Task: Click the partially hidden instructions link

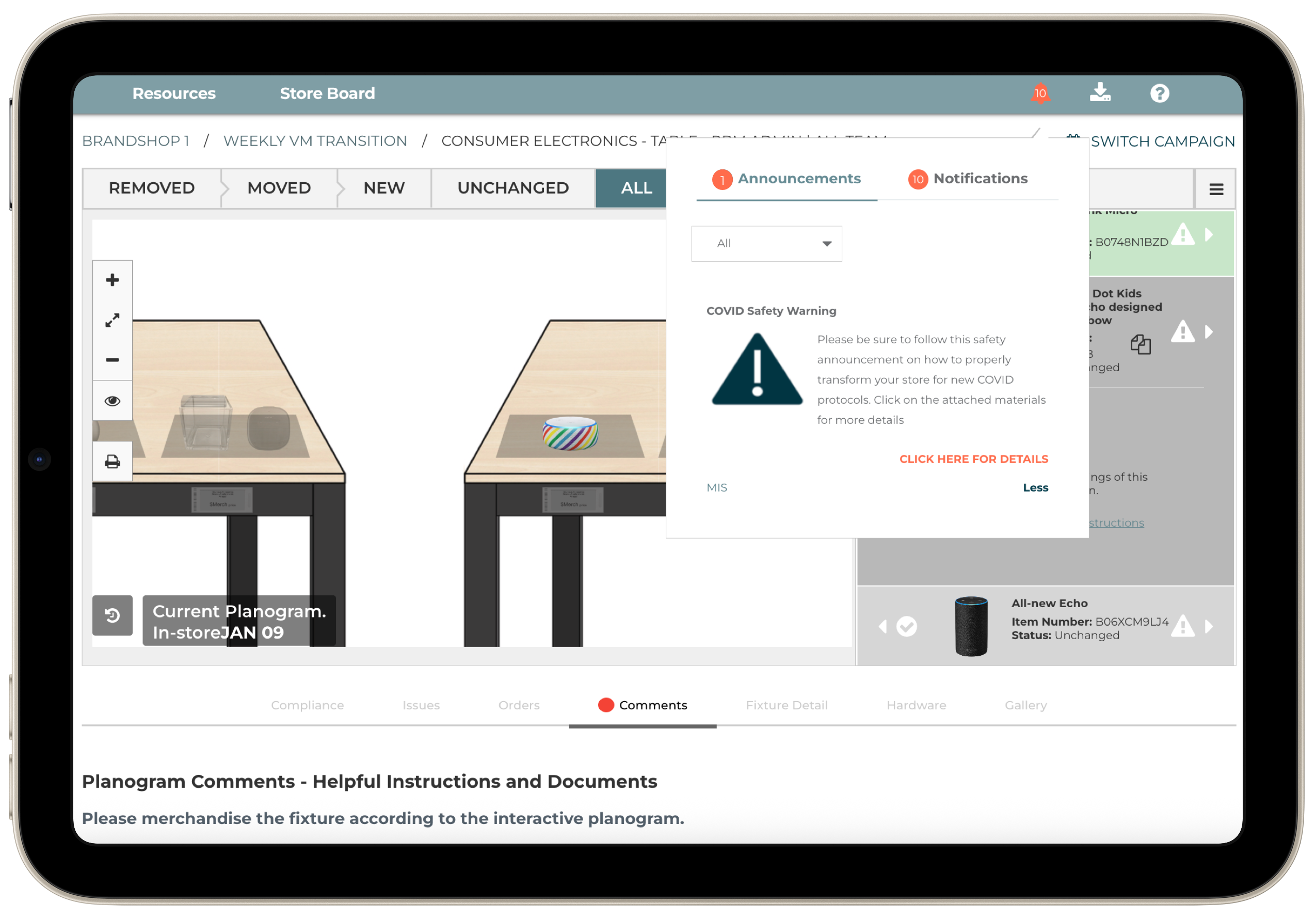Action: (1116, 523)
